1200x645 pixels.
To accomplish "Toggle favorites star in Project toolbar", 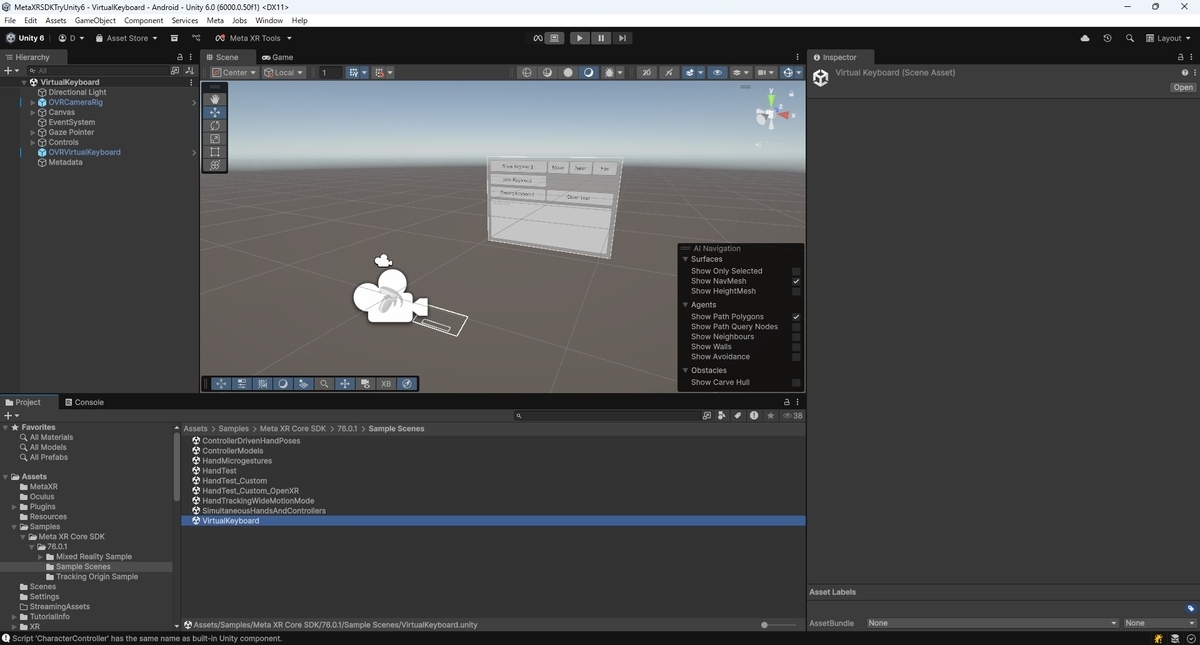I will [769, 415].
